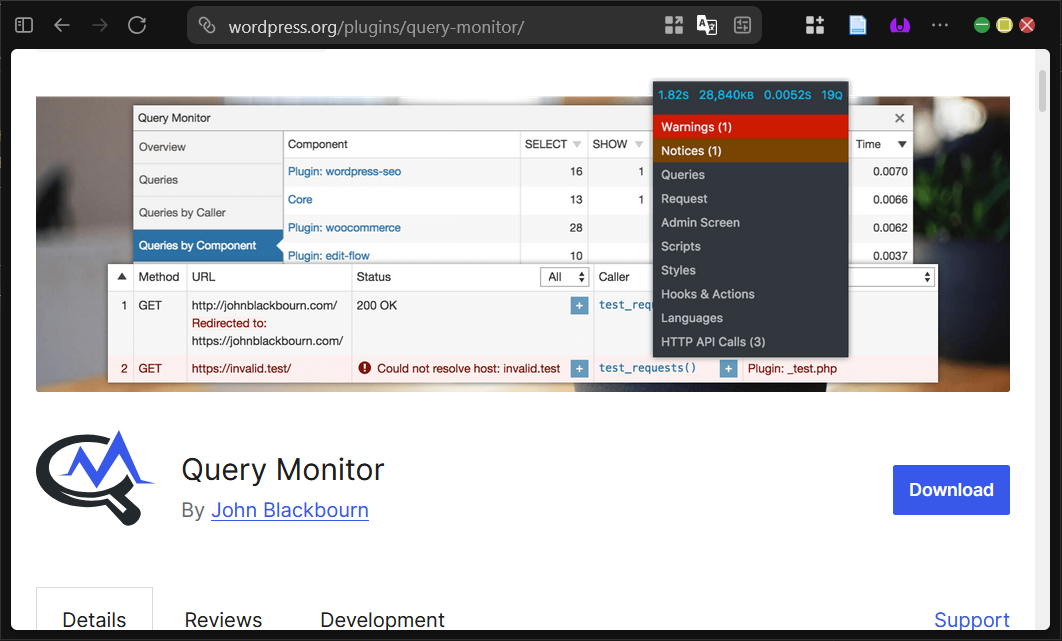Switch to the Development tab

[x=382, y=619]
